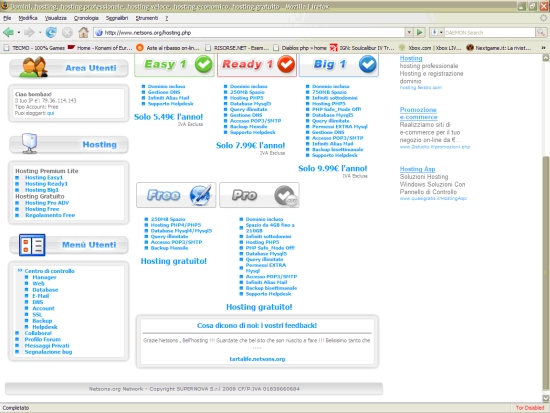The height and width of the screenshot is (413, 550).
Task: Click the Menù Utenti panel icon
Action: coord(32,245)
